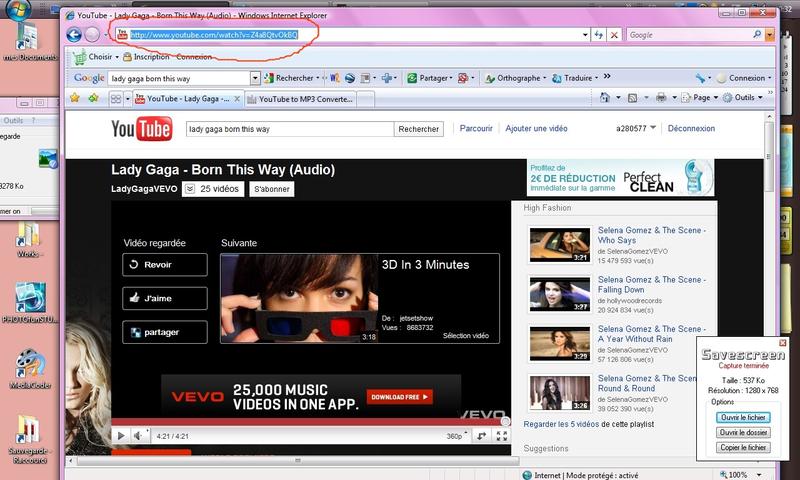Click the partager share button
Viewport: 800px width, 480px height.
click(164, 332)
